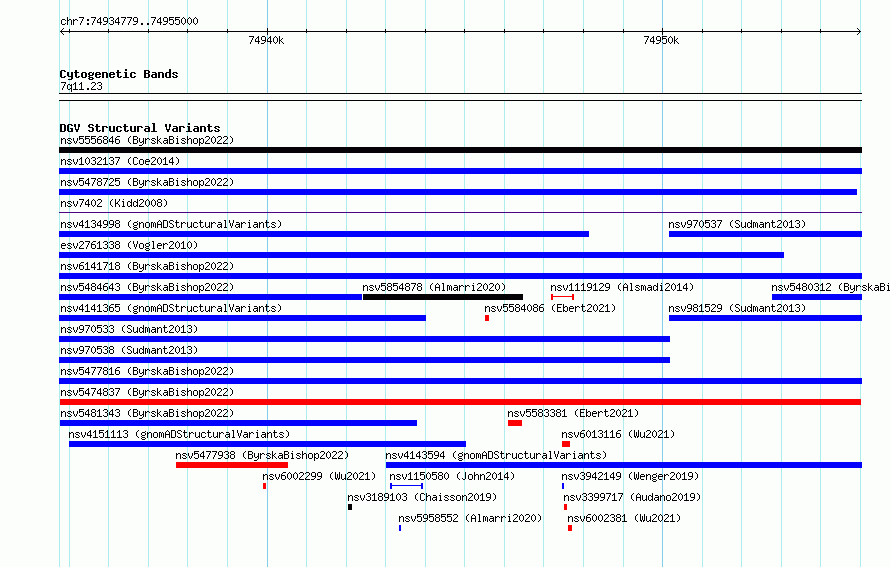This screenshot has height=567, width=890.
Task: Click the blue bar under esv2761338
Action: click(422, 255)
